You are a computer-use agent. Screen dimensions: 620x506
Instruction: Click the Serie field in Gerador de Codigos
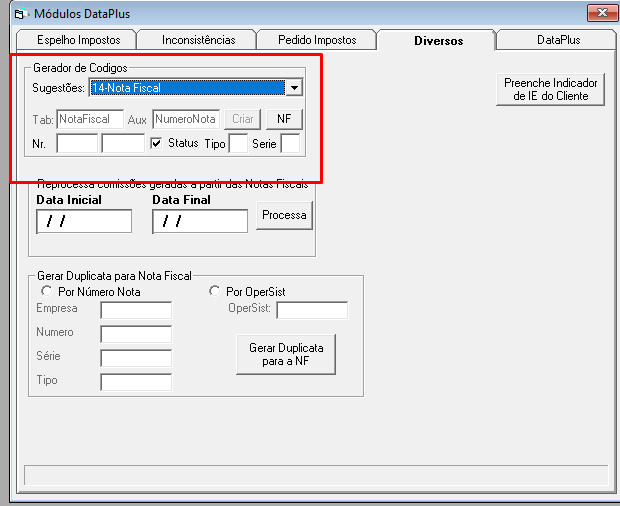point(290,143)
